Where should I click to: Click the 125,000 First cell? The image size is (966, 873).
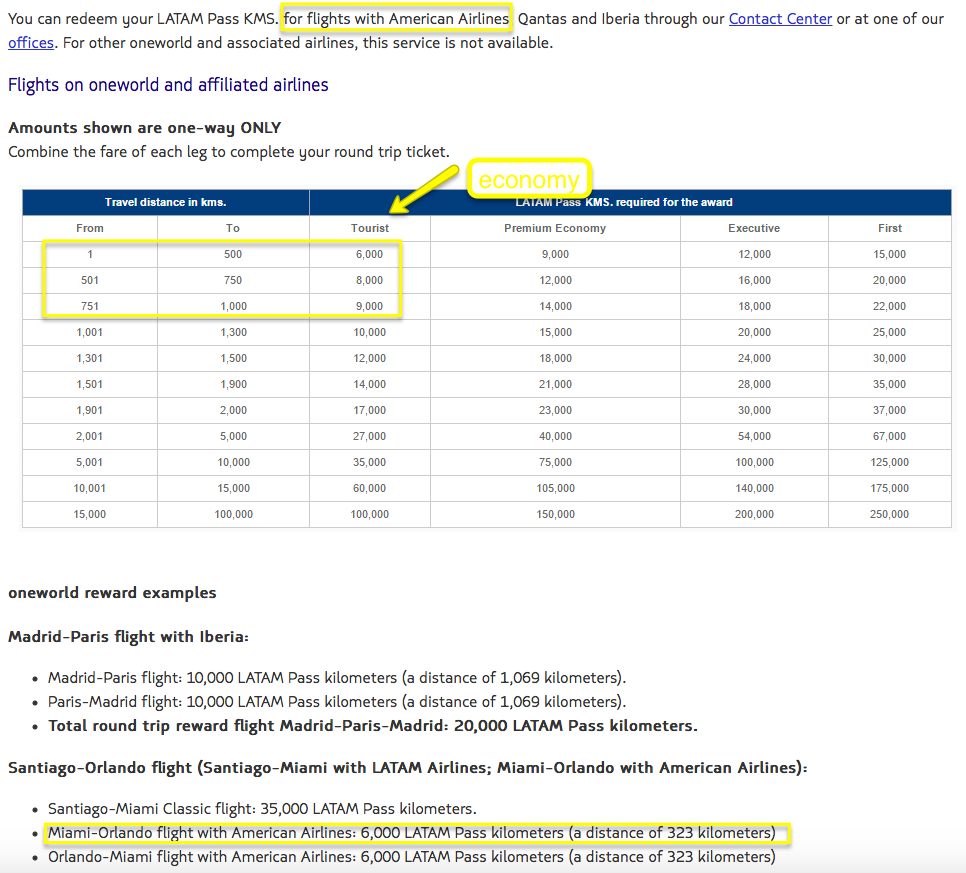click(890, 462)
